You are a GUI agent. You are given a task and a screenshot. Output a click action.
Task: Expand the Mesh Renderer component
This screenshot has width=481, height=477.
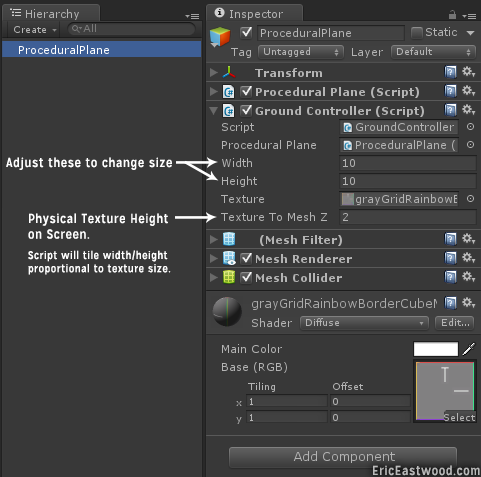click(x=214, y=258)
